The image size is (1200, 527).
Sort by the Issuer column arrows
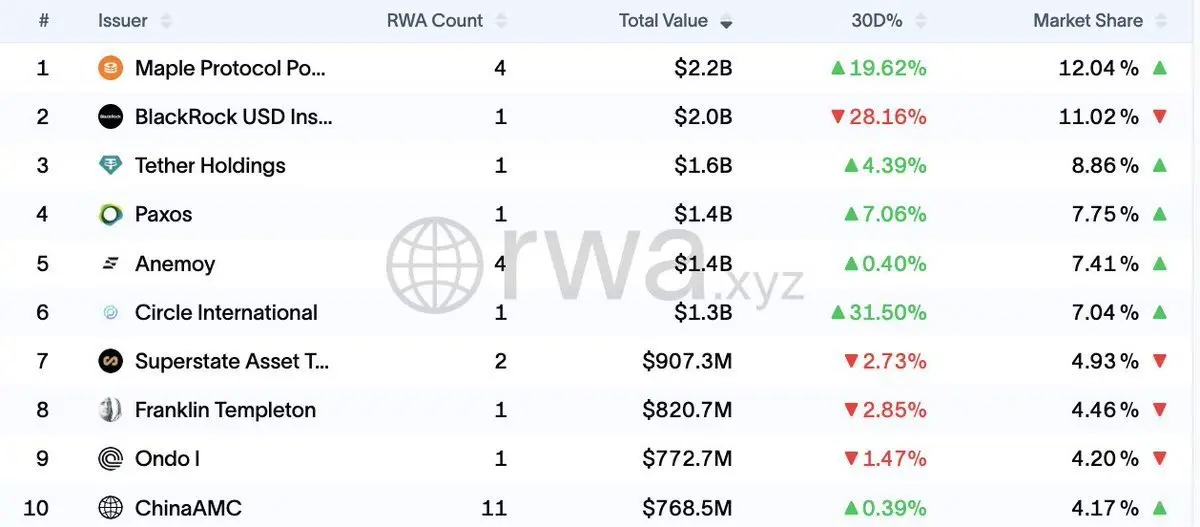click(x=166, y=21)
